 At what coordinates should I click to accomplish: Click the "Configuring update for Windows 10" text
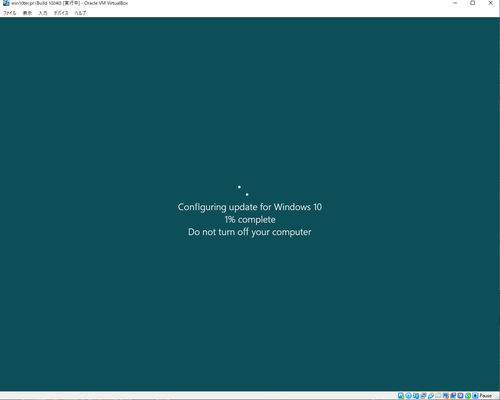pos(250,207)
